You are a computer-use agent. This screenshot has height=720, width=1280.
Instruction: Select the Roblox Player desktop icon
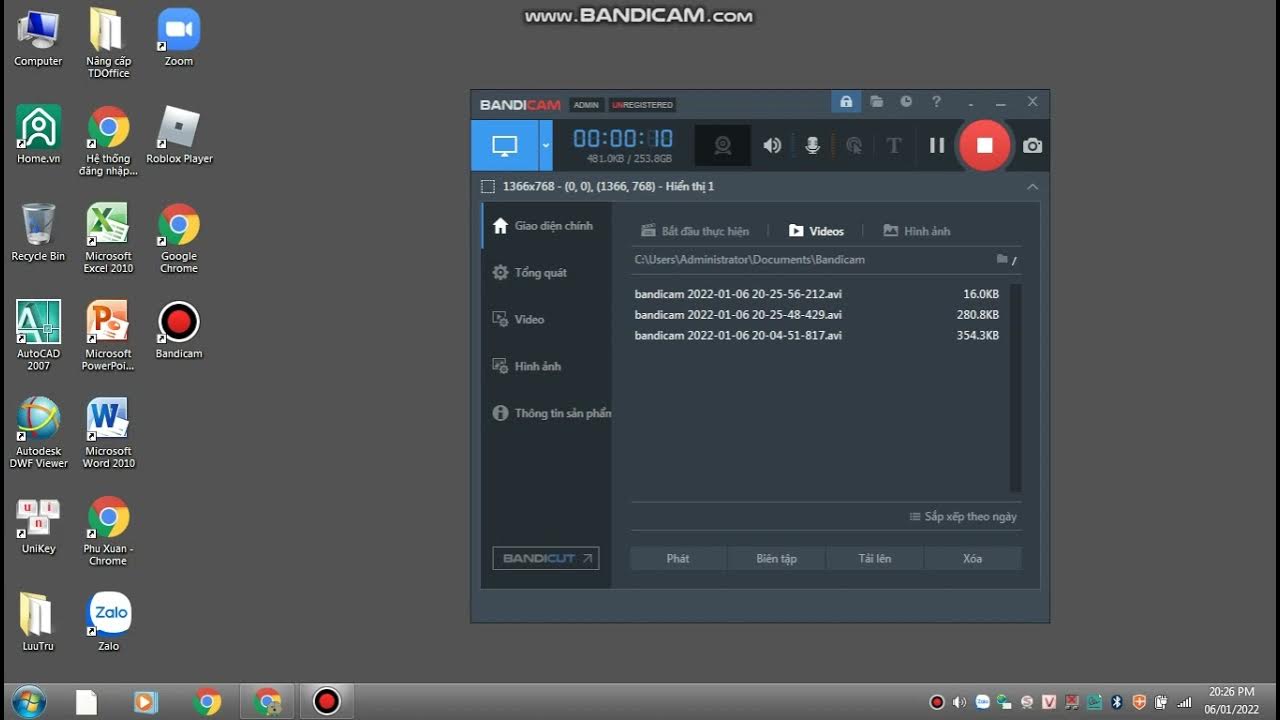point(179,135)
